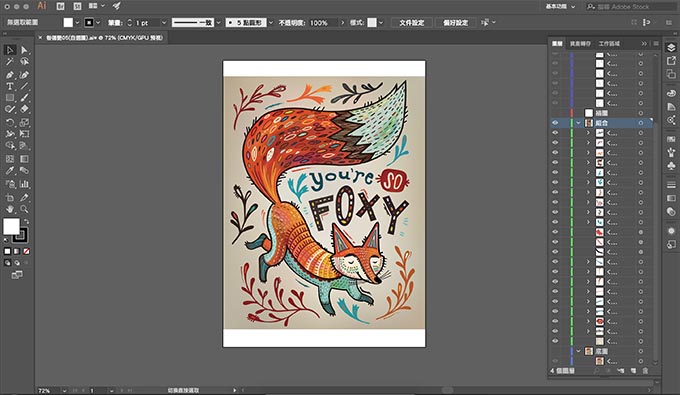Select the Paintbrush tool

pyautogui.click(x=24, y=98)
